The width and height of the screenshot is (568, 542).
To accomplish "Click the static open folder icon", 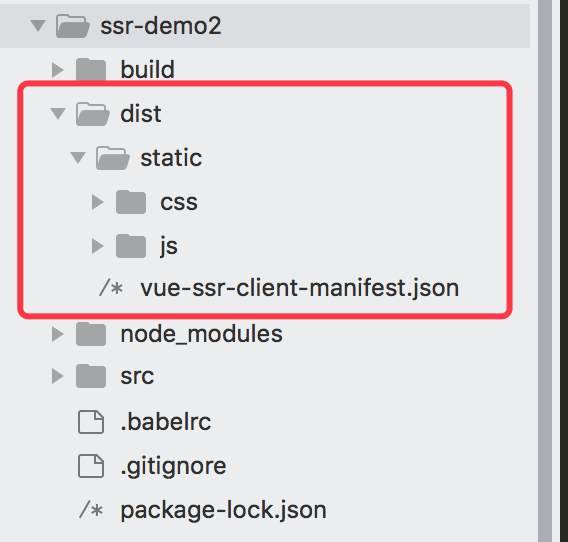I will 113,158.
